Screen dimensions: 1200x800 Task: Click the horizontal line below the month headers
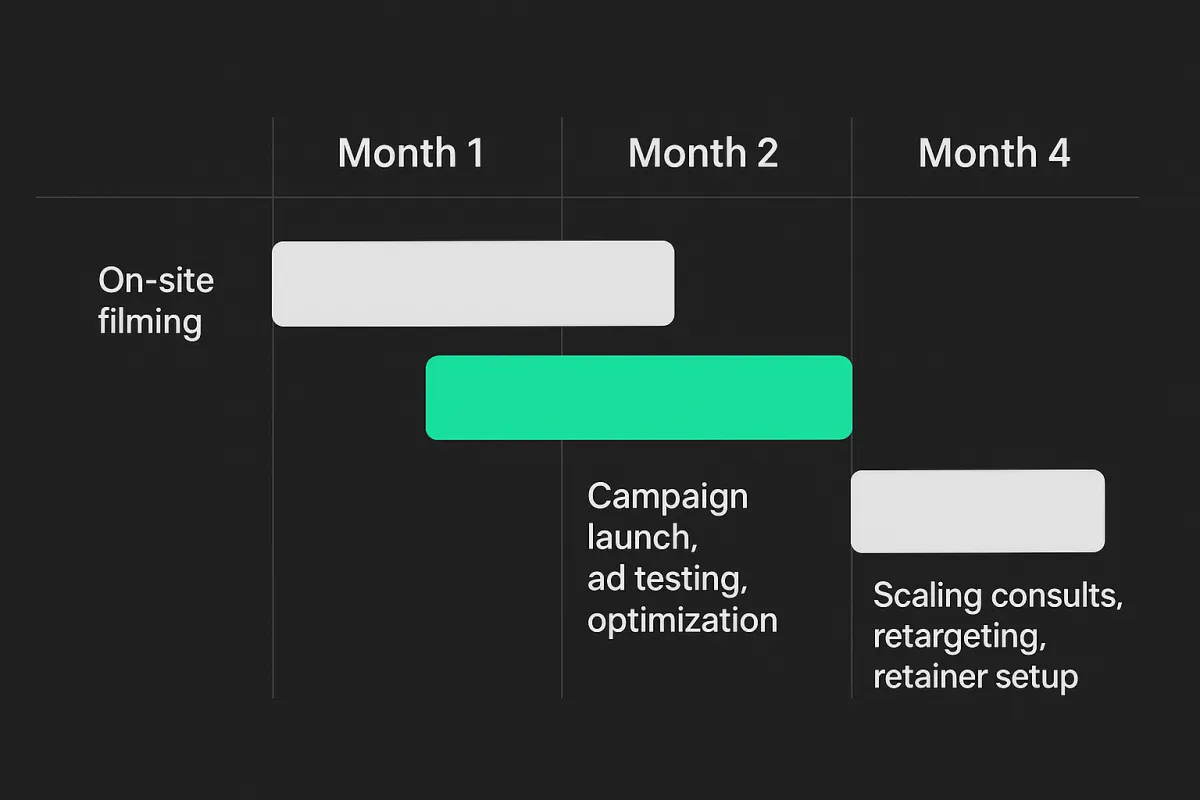(587, 197)
